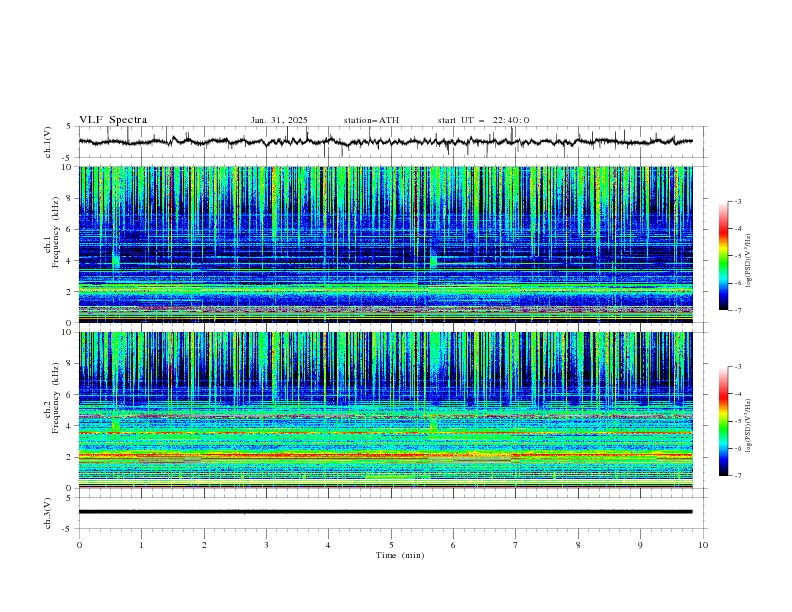This screenshot has width=792, height=612.
Task: Click the ch.1 voltage waveform trace
Action: tap(385, 142)
